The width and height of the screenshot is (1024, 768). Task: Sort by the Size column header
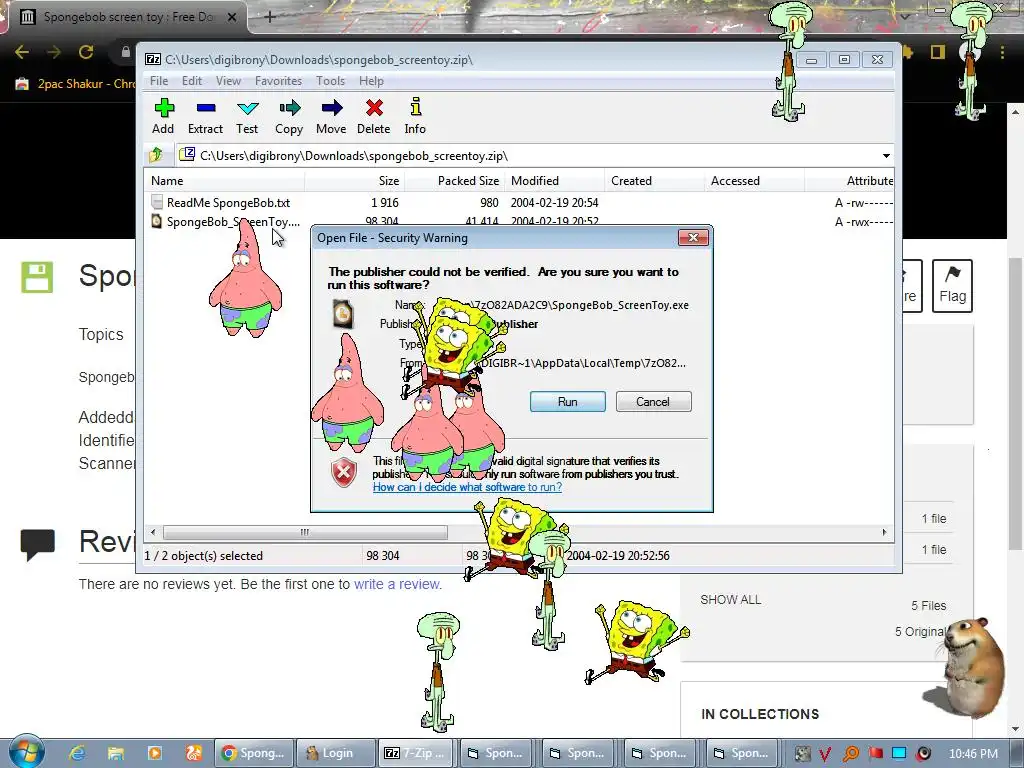tap(355, 181)
